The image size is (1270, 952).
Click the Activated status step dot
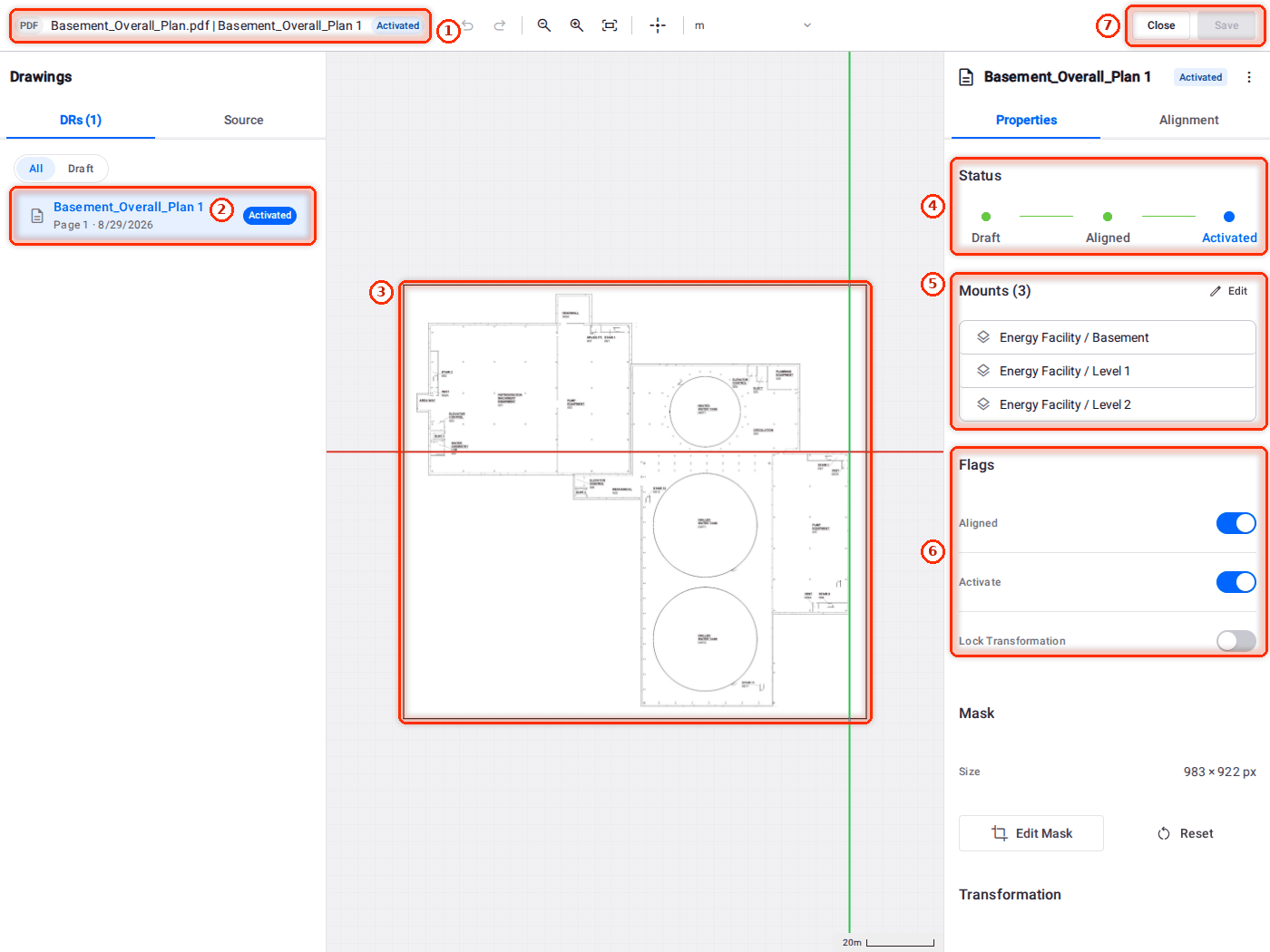click(1229, 217)
